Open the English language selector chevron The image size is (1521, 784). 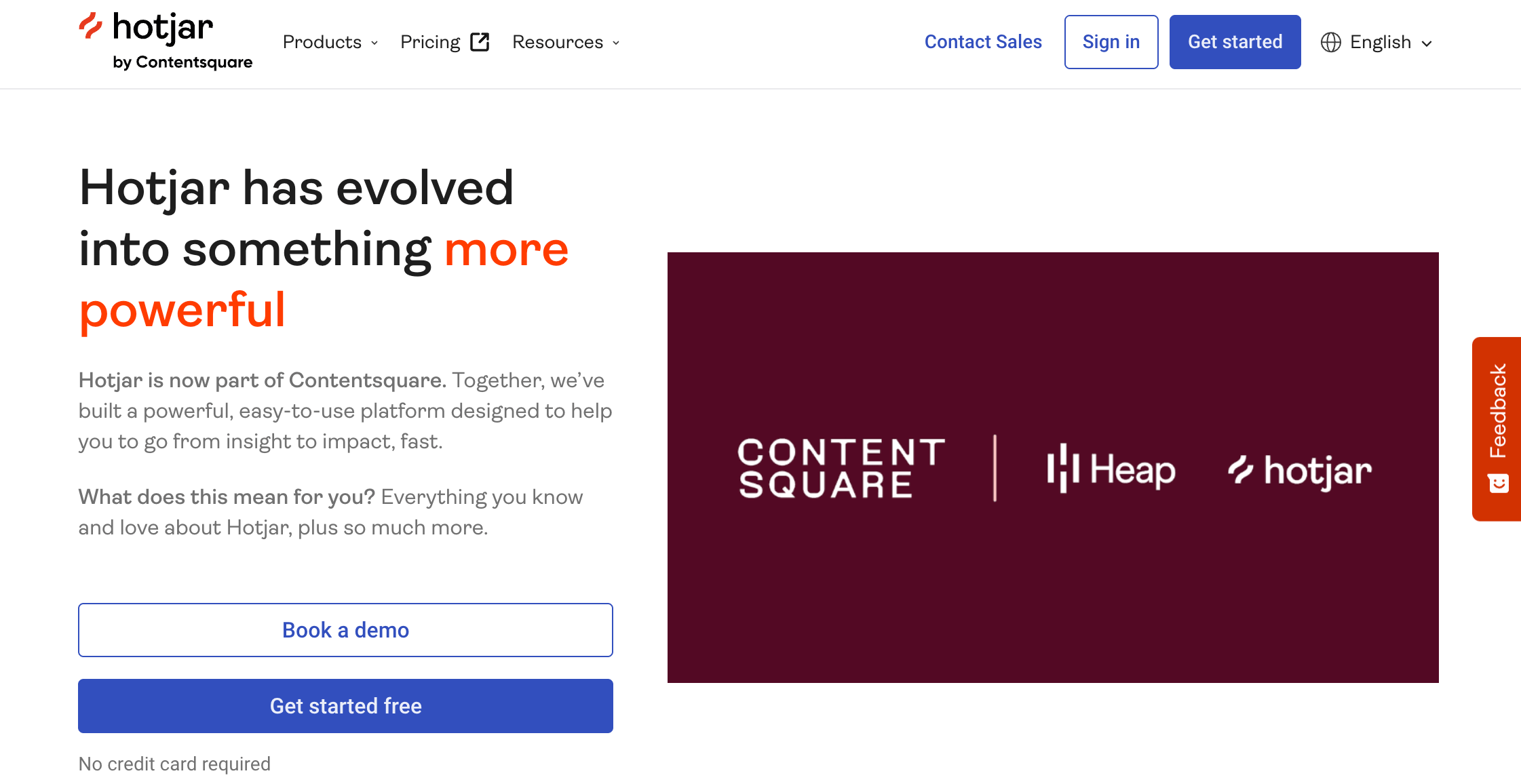1427,43
